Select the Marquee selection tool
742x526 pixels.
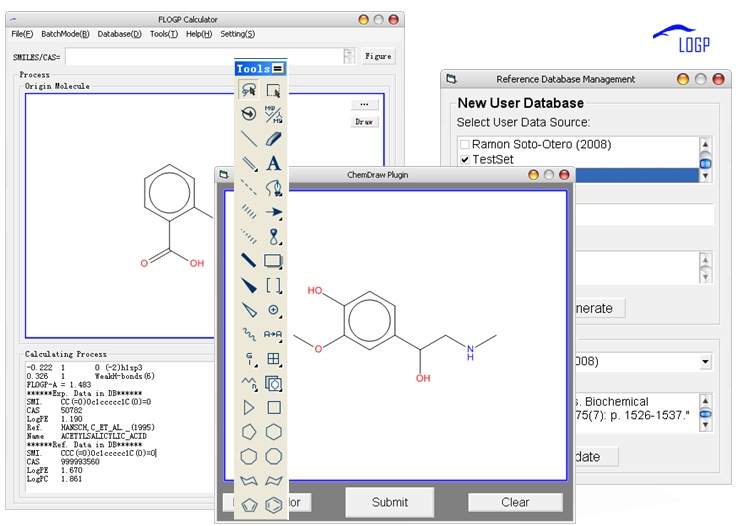(x=274, y=90)
